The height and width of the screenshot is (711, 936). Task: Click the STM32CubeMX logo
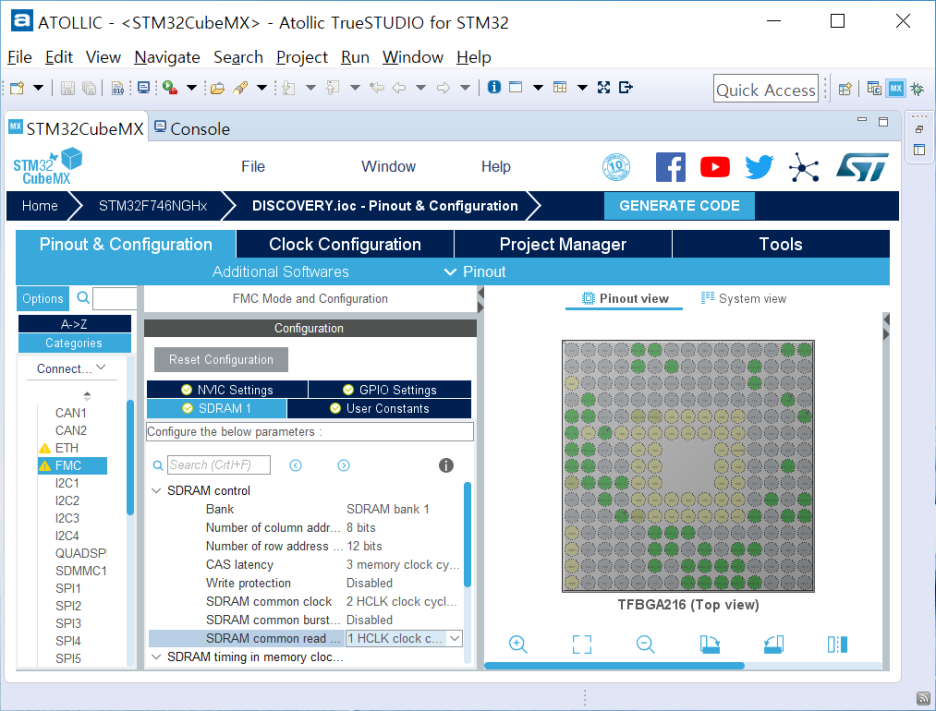[47, 167]
